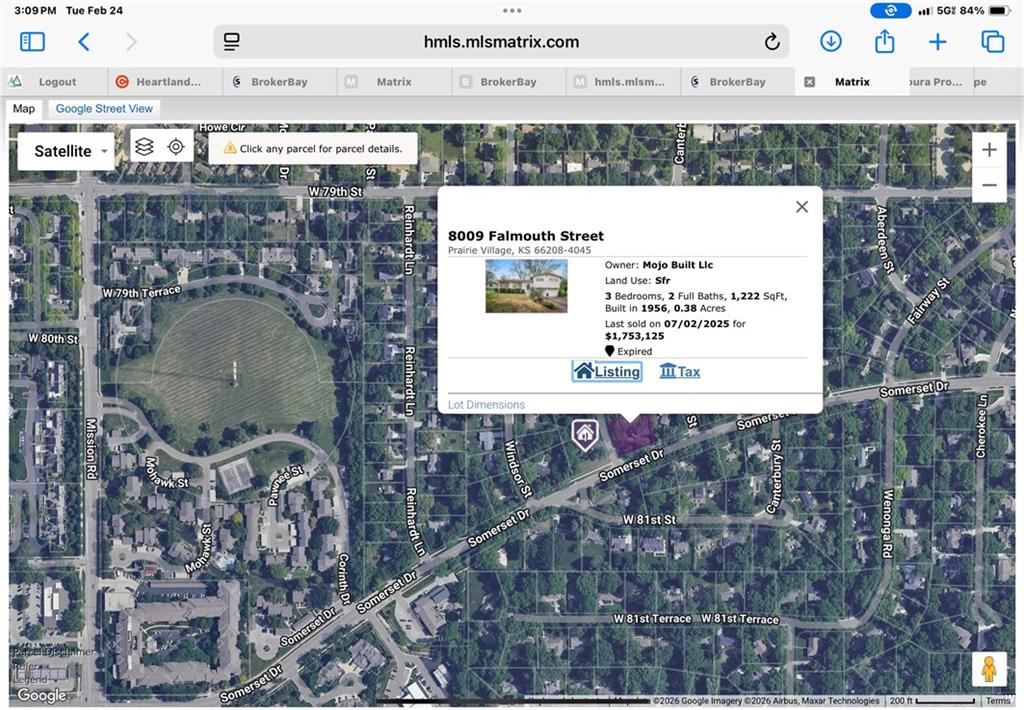Open the page reader menu in the address bar
The image size is (1024, 710).
tap(232, 42)
